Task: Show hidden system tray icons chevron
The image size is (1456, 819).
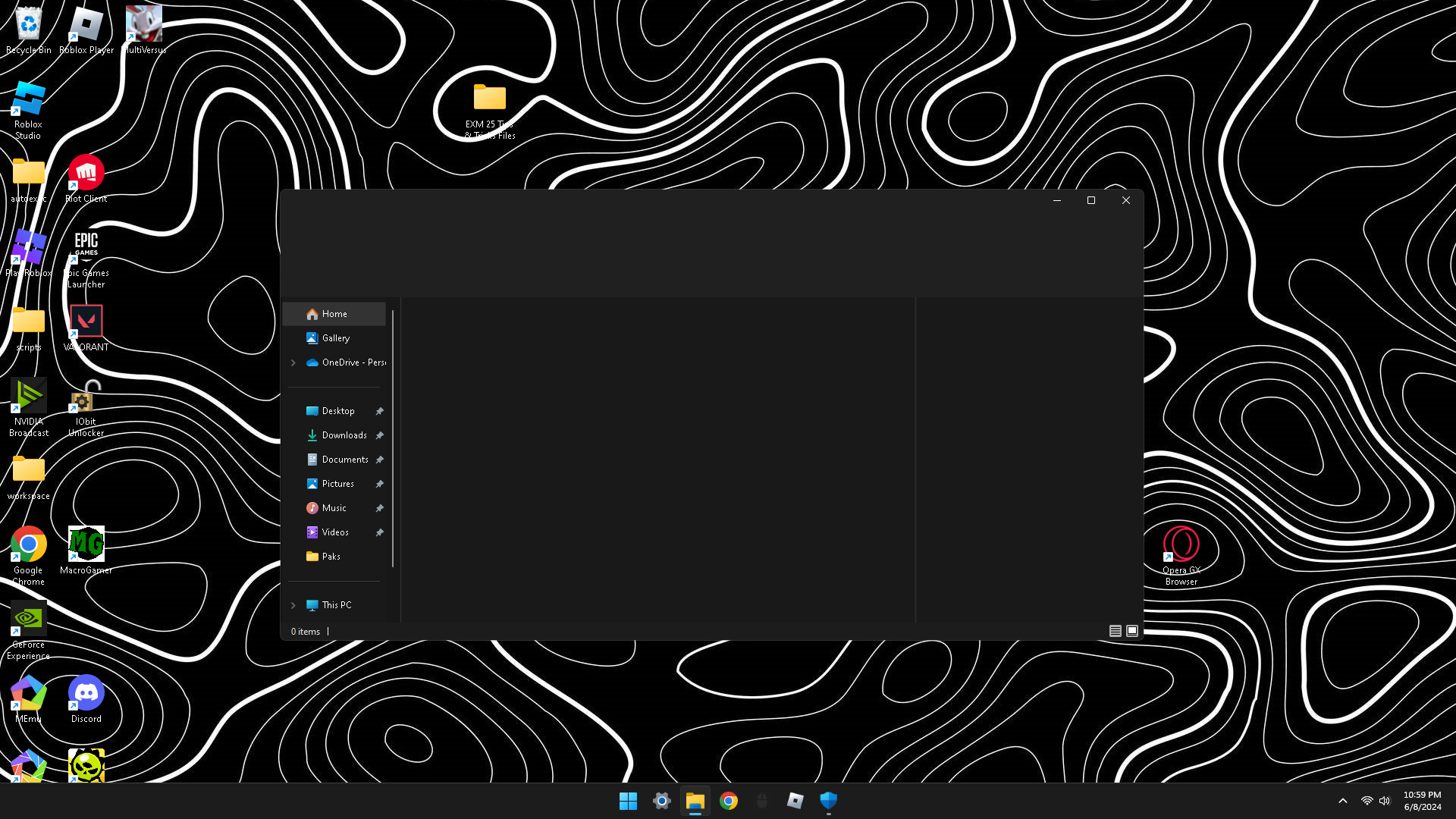Action: [x=1342, y=801]
